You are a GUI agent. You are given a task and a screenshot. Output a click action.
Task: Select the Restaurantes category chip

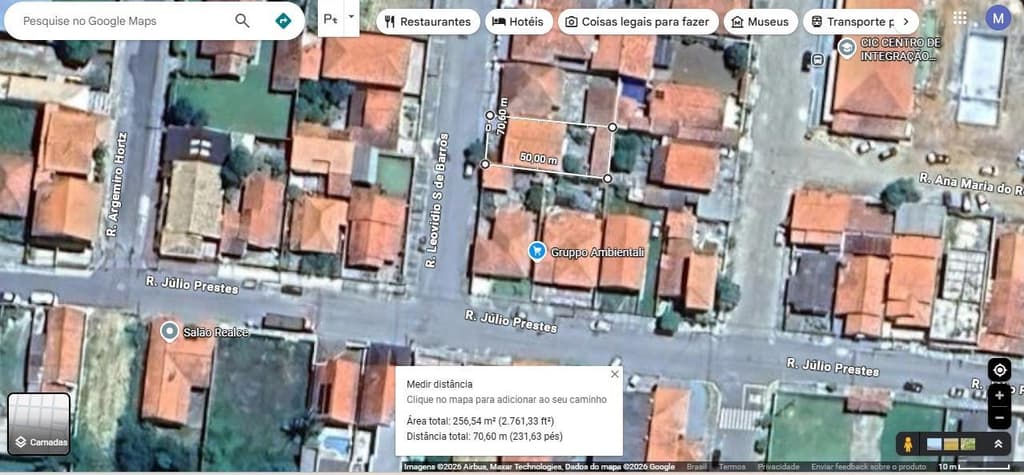point(428,22)
